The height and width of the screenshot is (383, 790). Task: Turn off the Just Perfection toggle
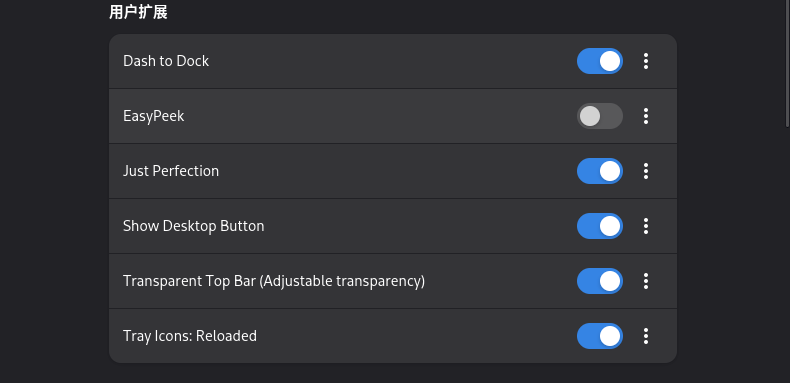tap(600, 171)
